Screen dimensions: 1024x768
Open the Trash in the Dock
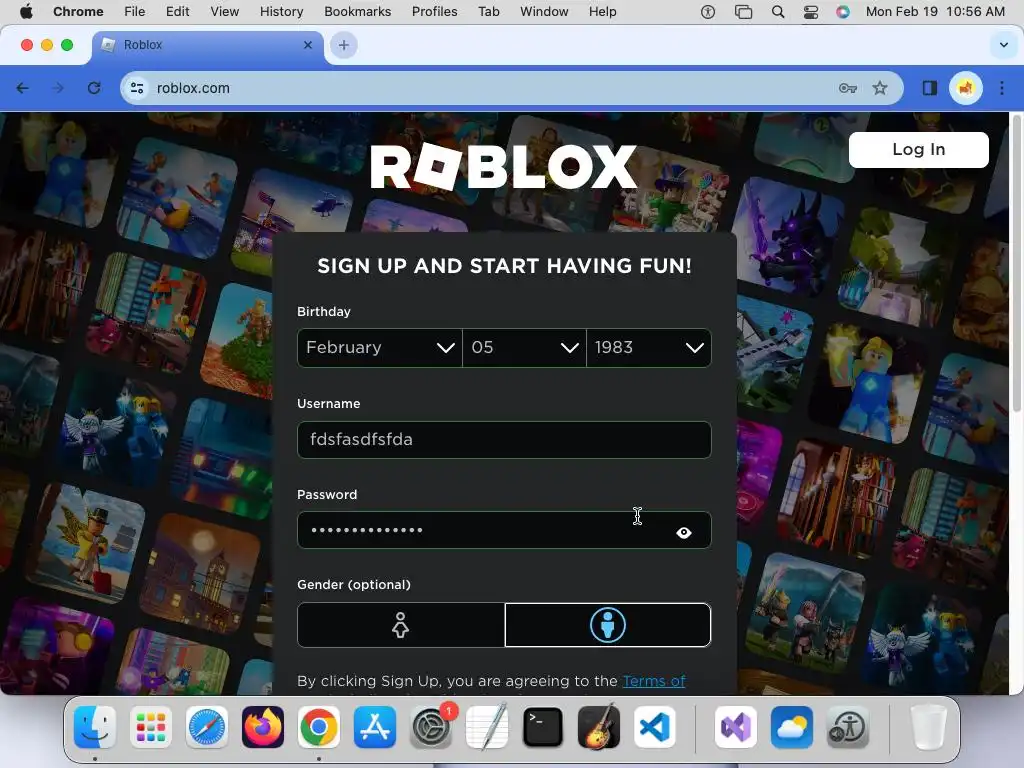coord(929,727)
